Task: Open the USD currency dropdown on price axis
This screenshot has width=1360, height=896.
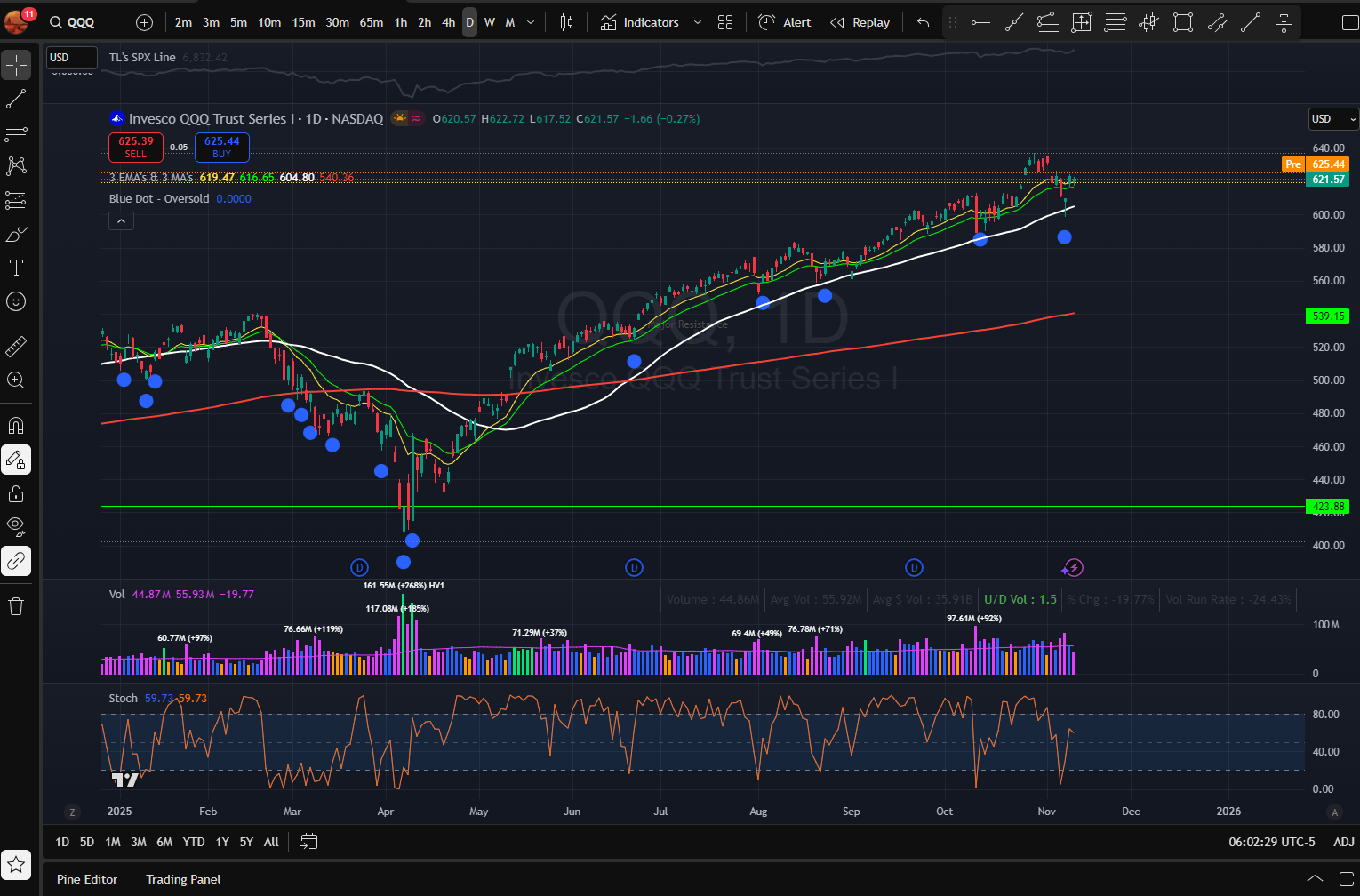Action: coord(1333,119)
